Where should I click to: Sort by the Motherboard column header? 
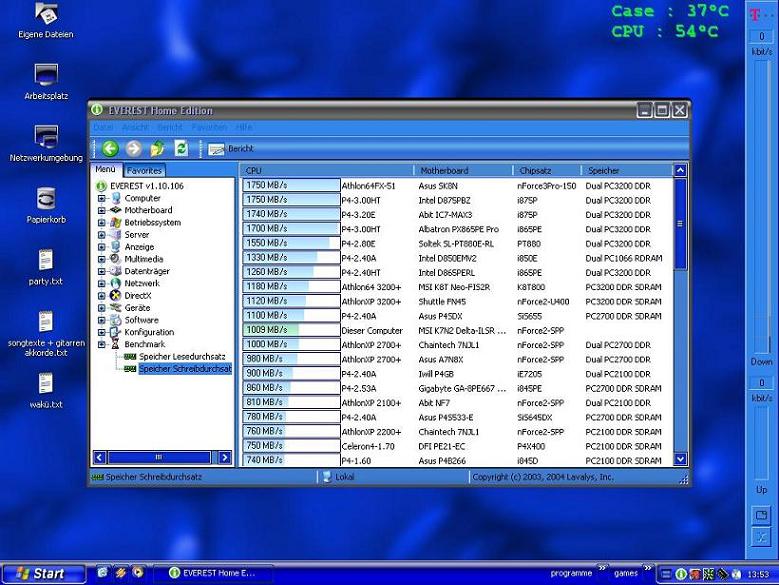point(464,170)
